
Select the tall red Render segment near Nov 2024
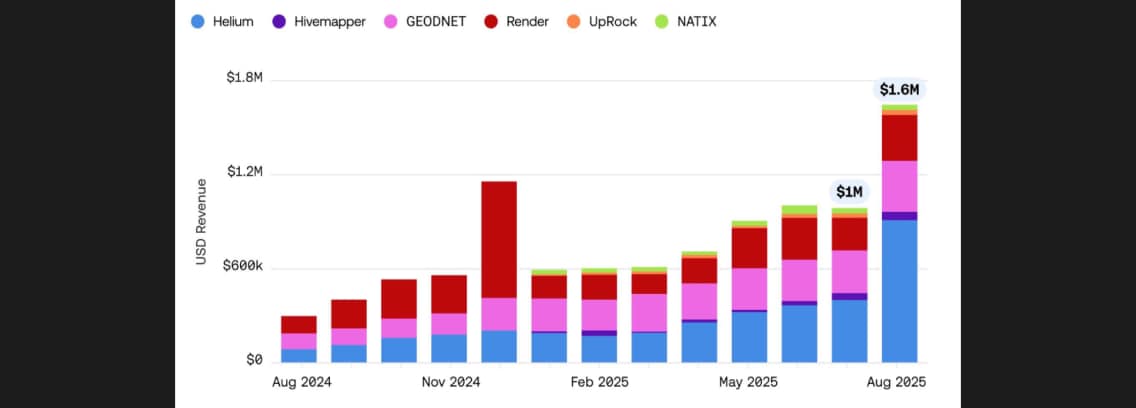click(x=499, y=239)
